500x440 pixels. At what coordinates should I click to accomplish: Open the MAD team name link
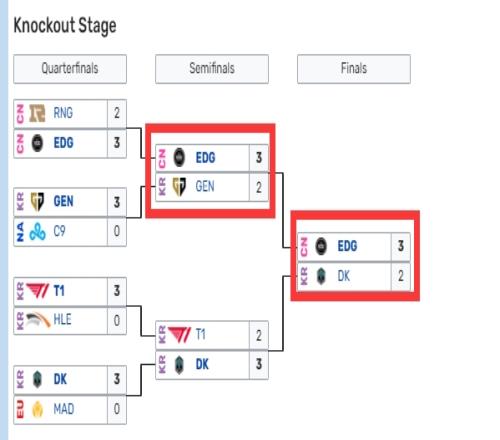tap(64, 409)
